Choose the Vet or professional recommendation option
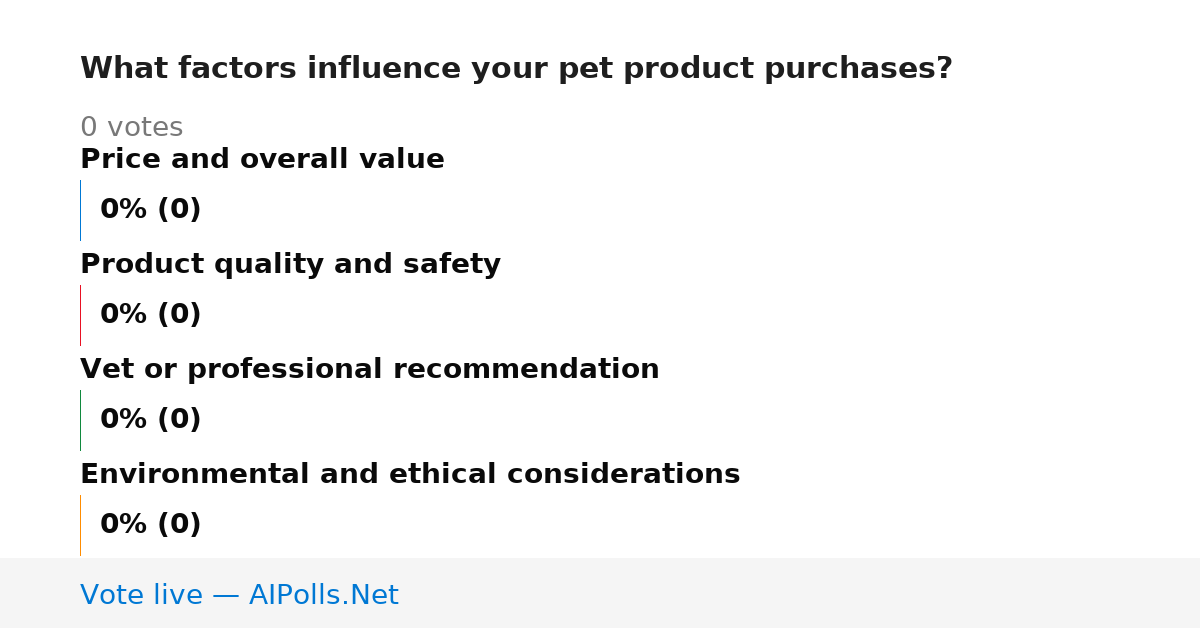Viewport: 1200px width, 628px height. click(369, 369)
